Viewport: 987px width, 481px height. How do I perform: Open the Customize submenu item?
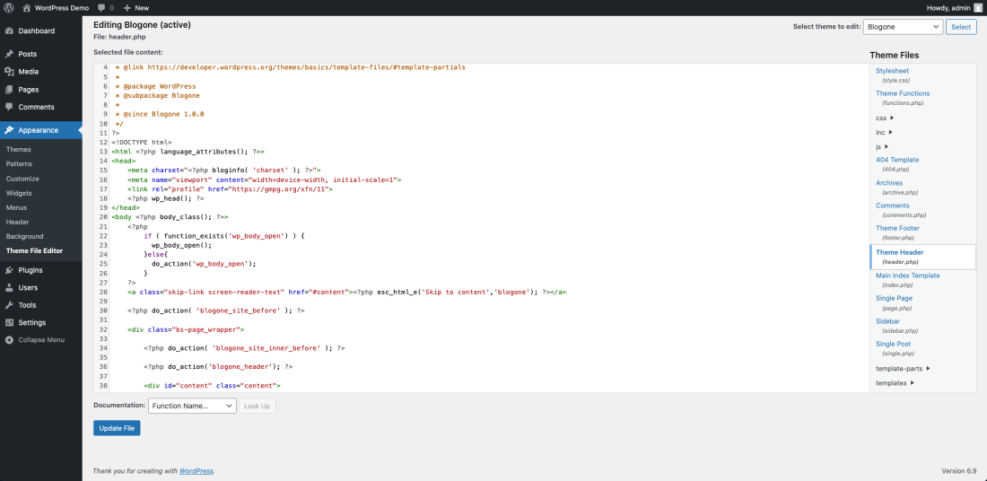coord(22,179)
